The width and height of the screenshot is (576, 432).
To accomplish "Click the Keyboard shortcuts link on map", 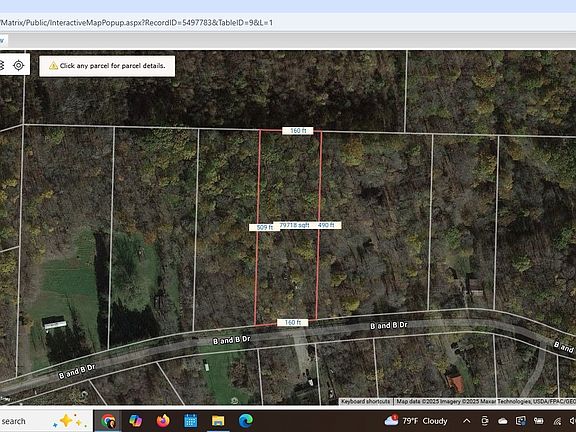I will tap(366, 402).
